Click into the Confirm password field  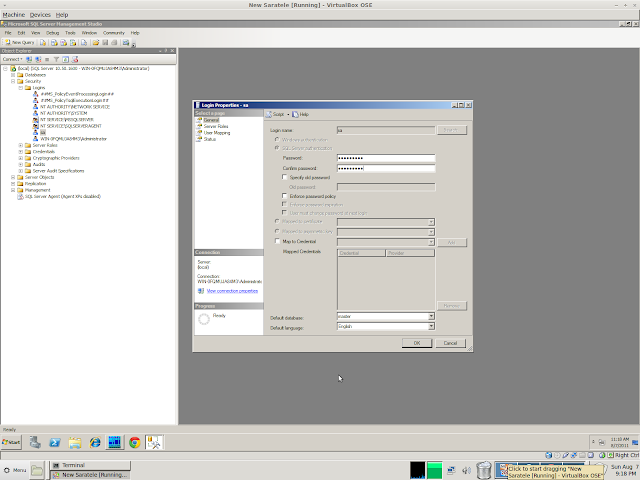pyautogui.click(x=386, y=168)
